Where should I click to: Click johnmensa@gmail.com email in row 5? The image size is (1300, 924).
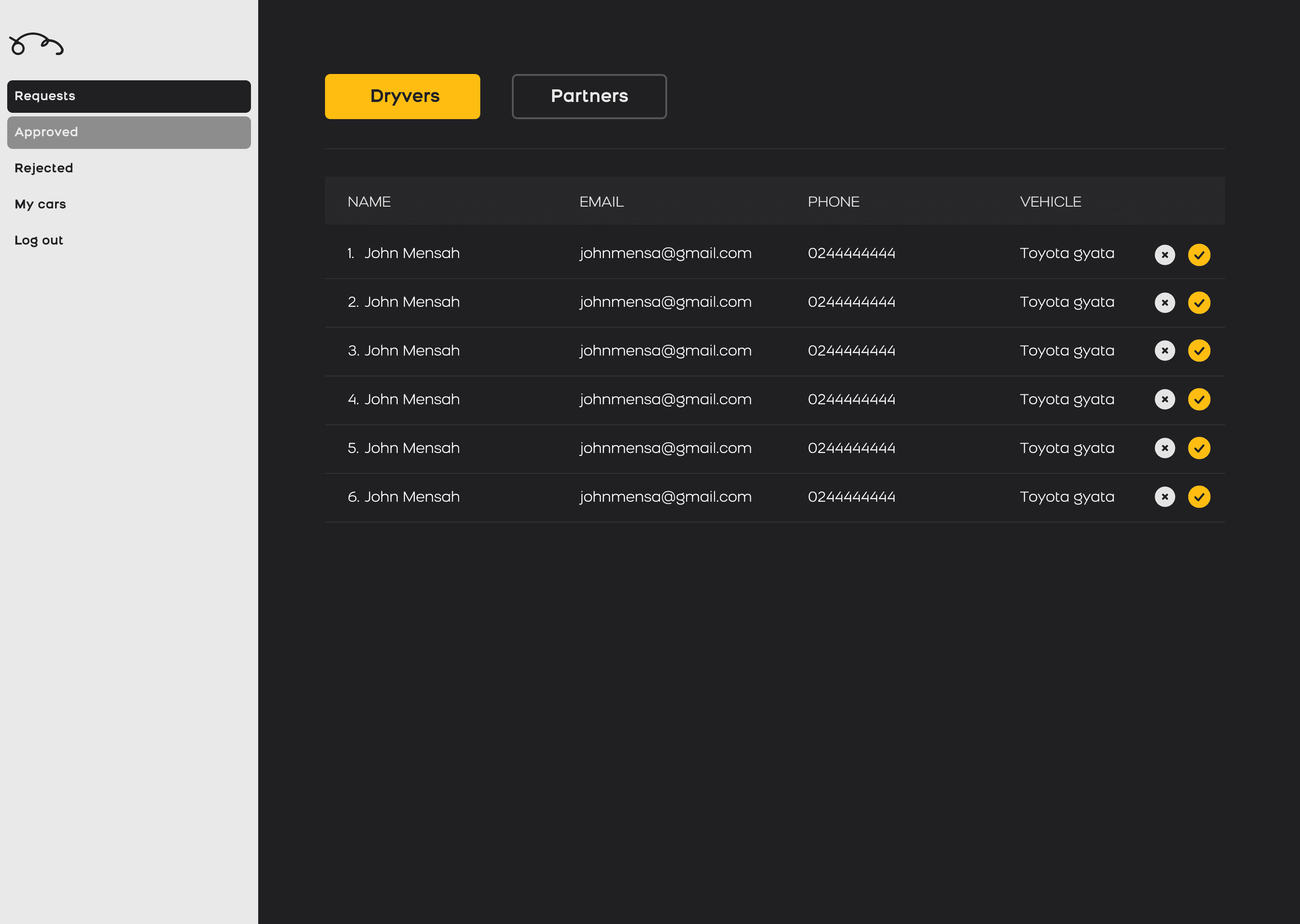click(665, 449)
